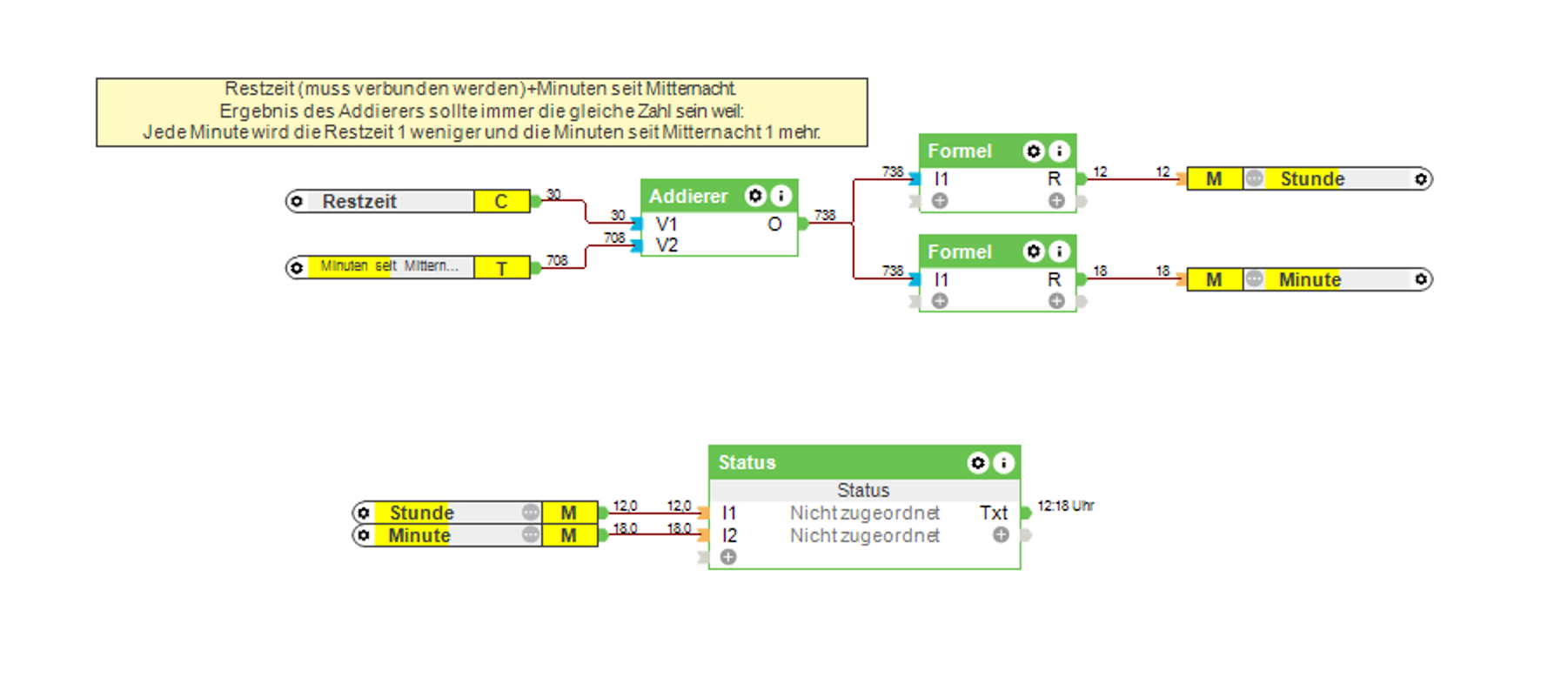This screenshot has height=691, width=1568.
Task: Select the Restzeit input label
Action: (x=359, y=201)
